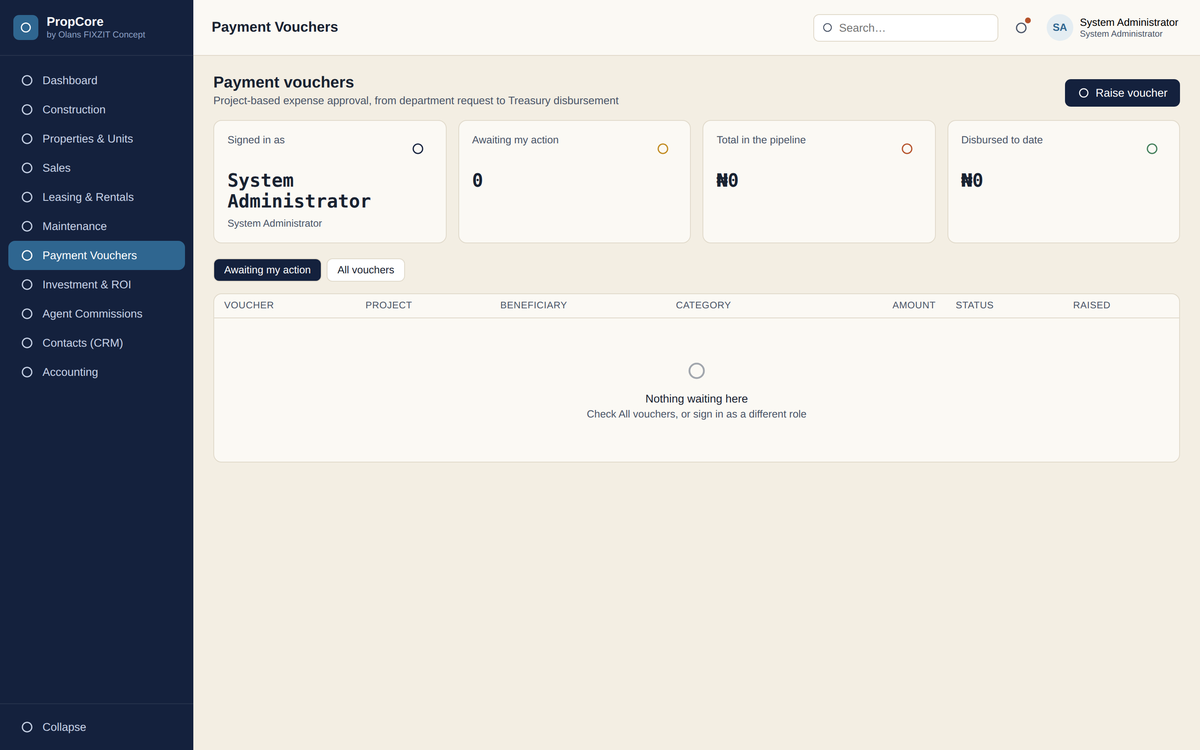Click the 'Payment vouchers' page heading
1200x750 pixels.
click(284, 82)
